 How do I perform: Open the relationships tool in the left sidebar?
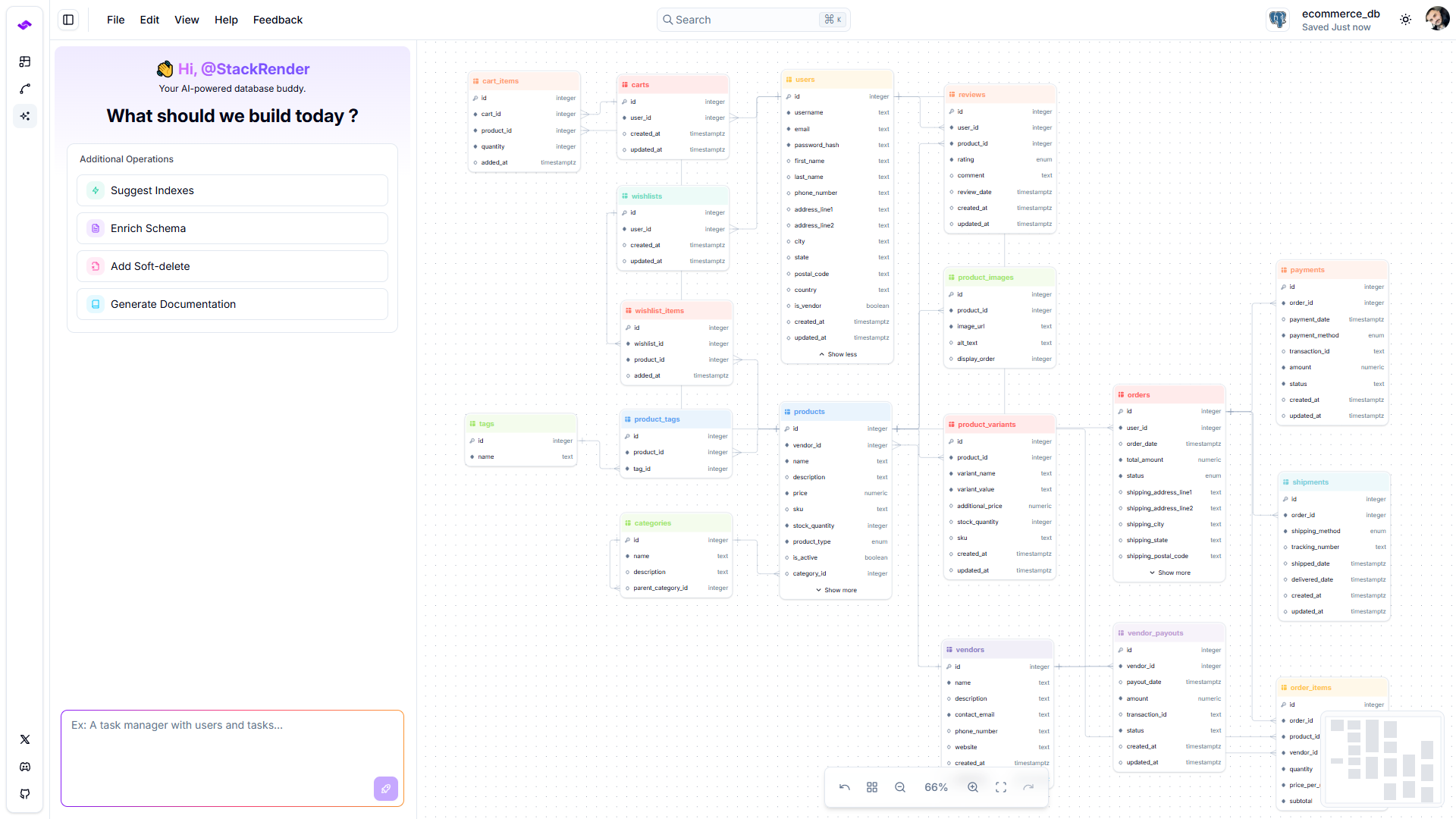(25, 89)
